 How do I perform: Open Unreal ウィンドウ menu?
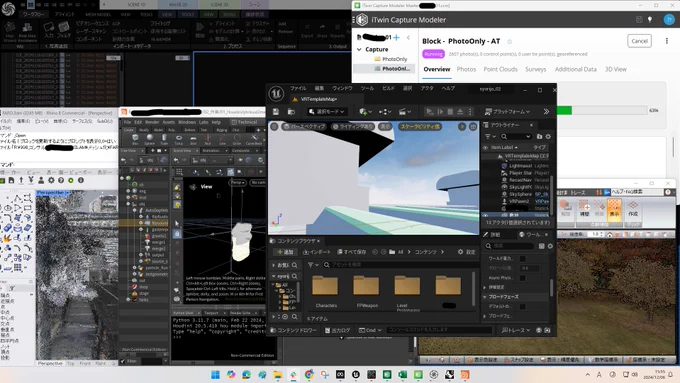(x=343, y=88)
